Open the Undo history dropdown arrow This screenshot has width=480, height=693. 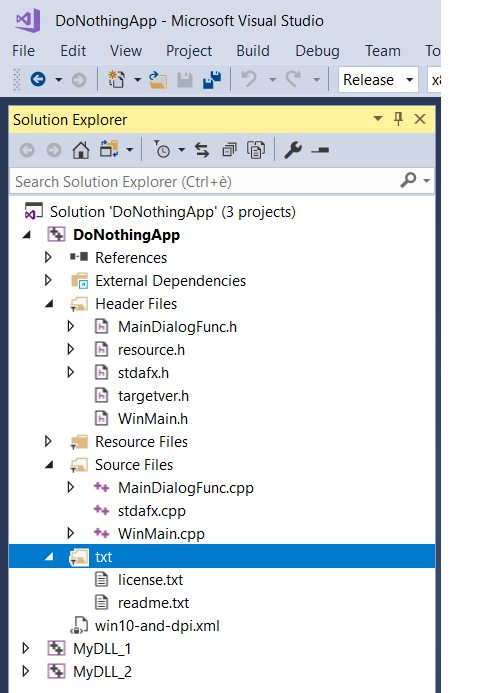click(x=272, y=80)
